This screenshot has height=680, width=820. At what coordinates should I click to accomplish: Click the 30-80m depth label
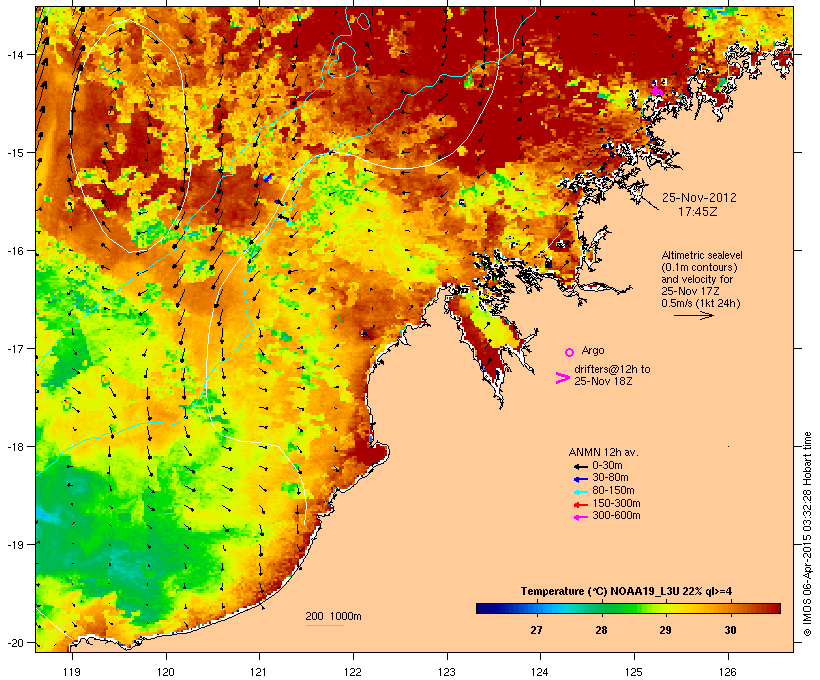click(610, 478)
